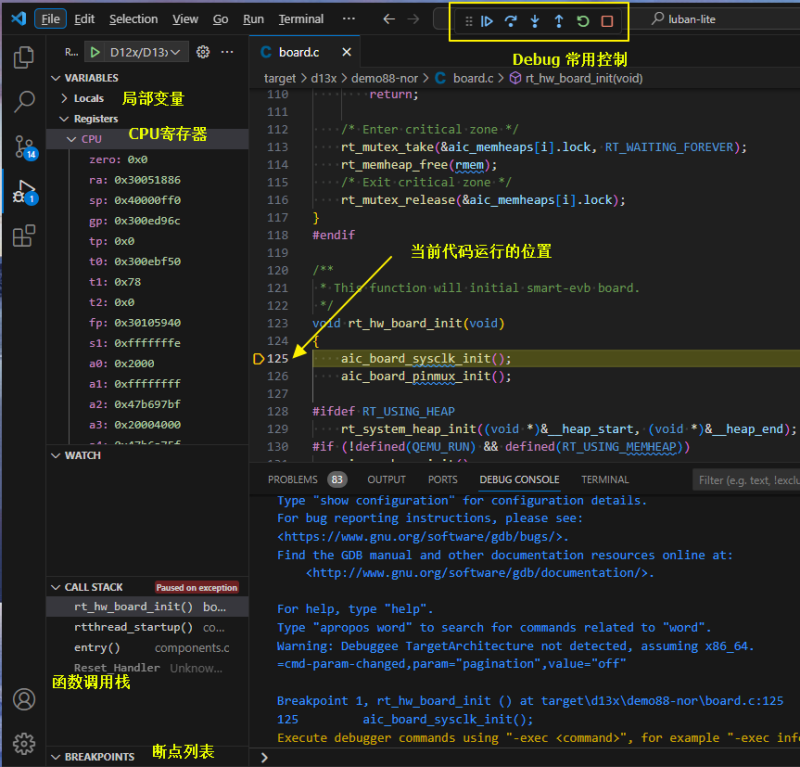Open the Search view in activity bar
Viewport: 800px width, 767px height.
(23, 102)
